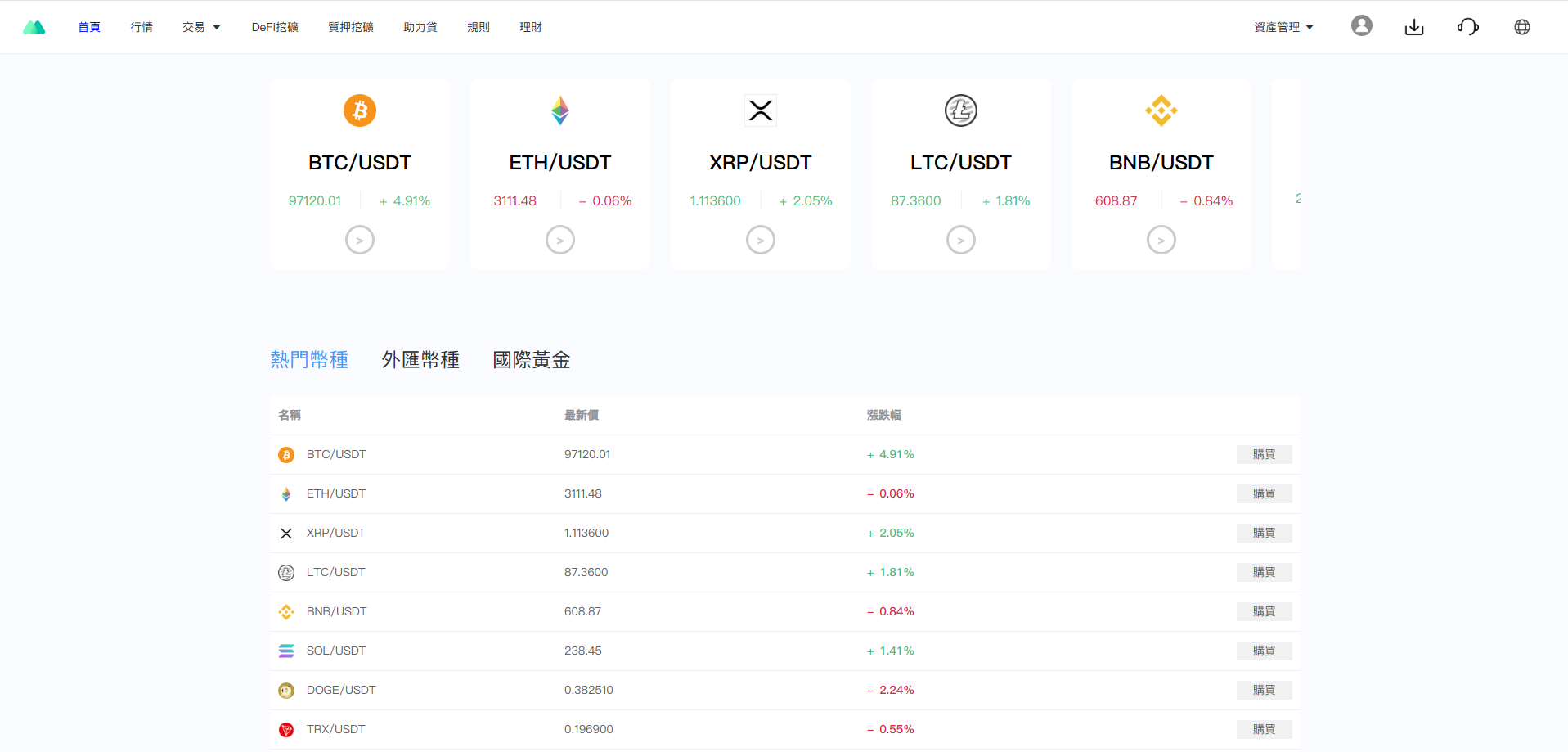This screenshot has height=752, width=1568.
Task: Click the Litecoin icon in LTC/USDT card
Action: (x=960, y=110)
